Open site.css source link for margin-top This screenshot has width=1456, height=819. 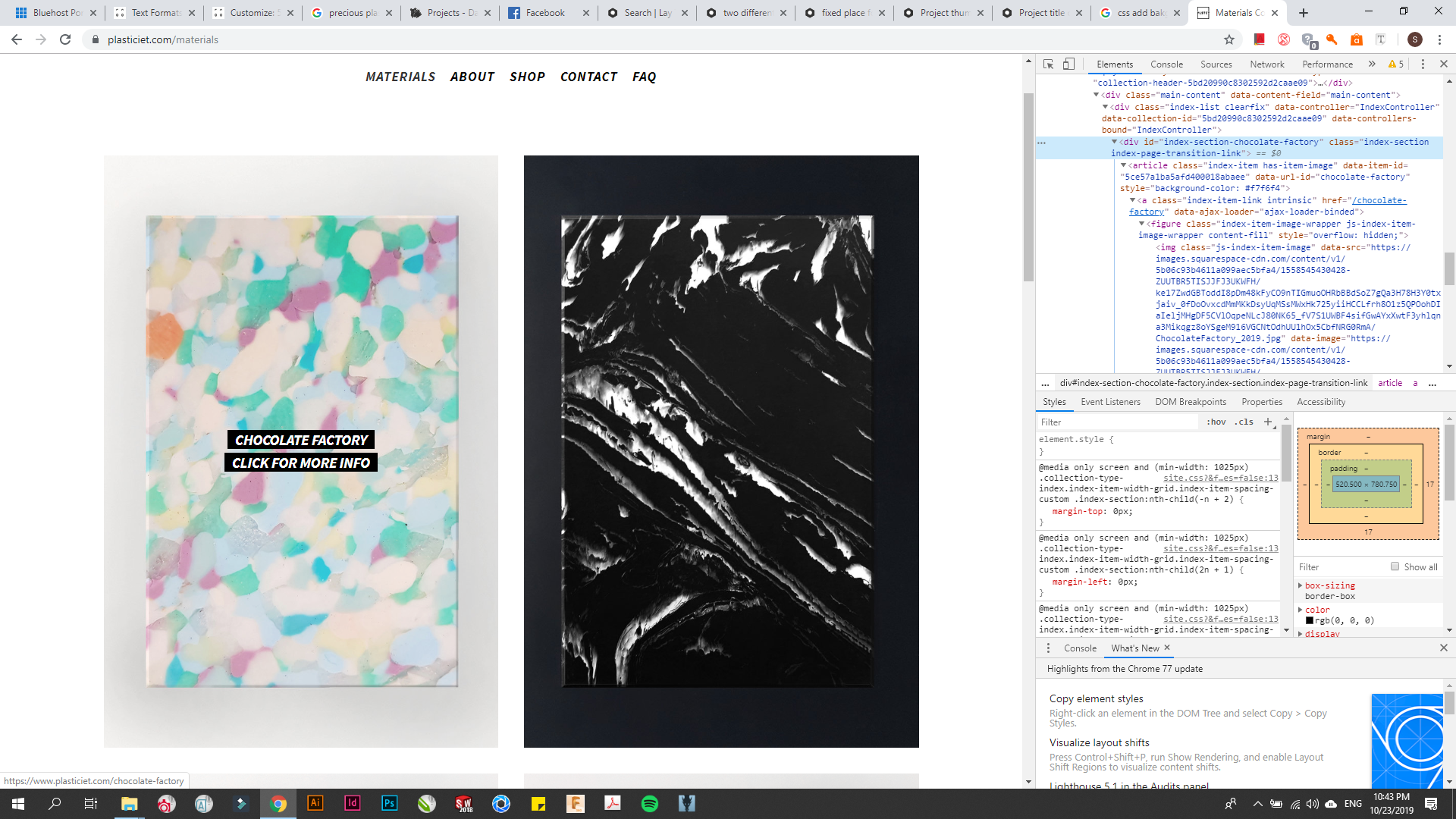[1220, 478]
